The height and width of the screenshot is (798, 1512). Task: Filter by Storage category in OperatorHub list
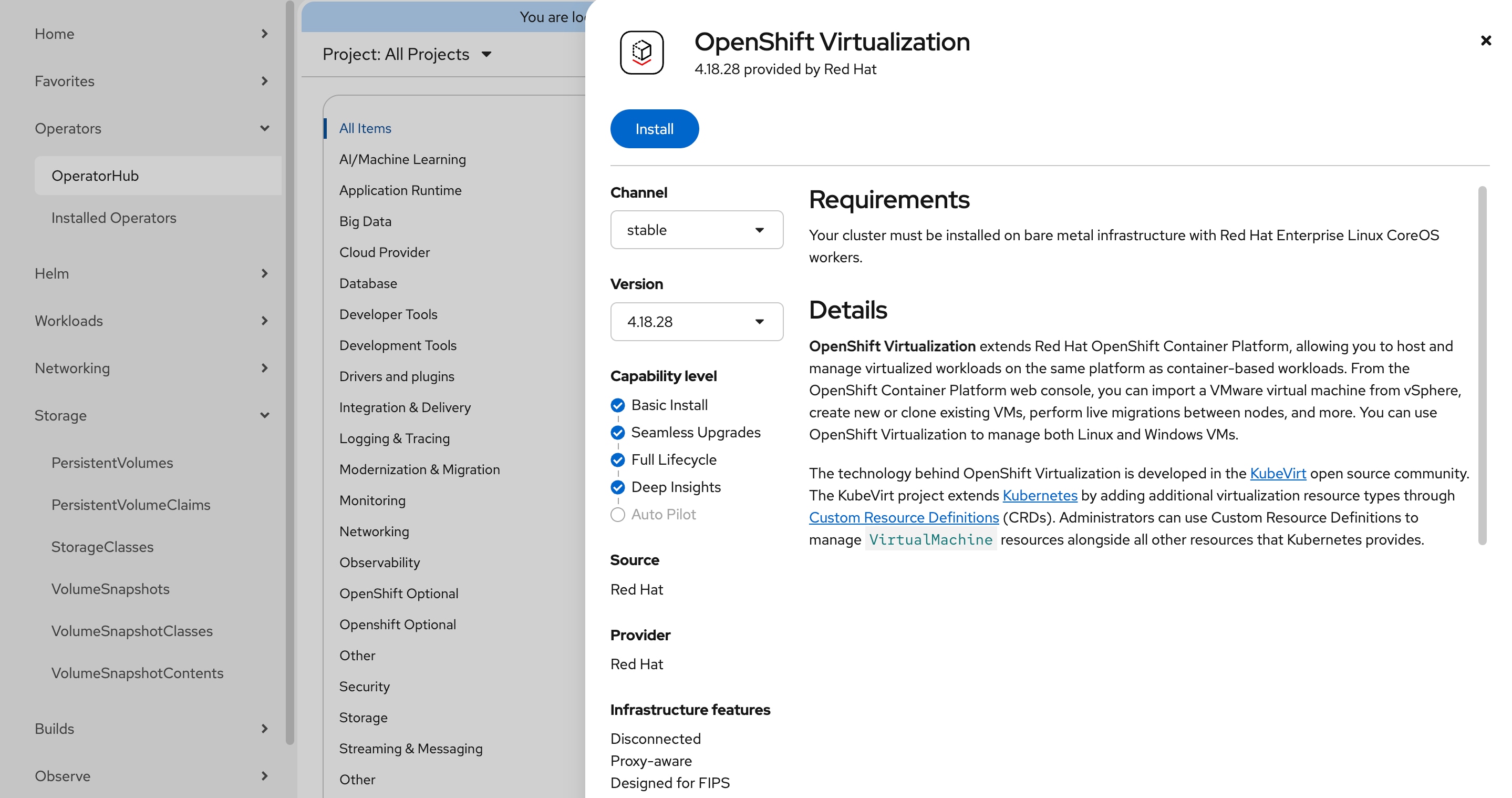coord(364,718)
